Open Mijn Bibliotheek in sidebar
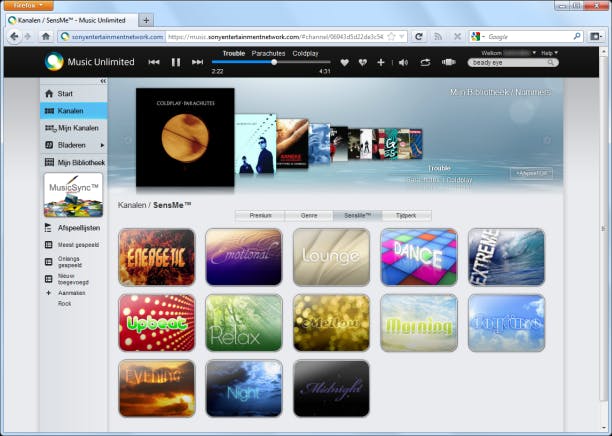The image size is (612, 436). [x=73, y=162]
